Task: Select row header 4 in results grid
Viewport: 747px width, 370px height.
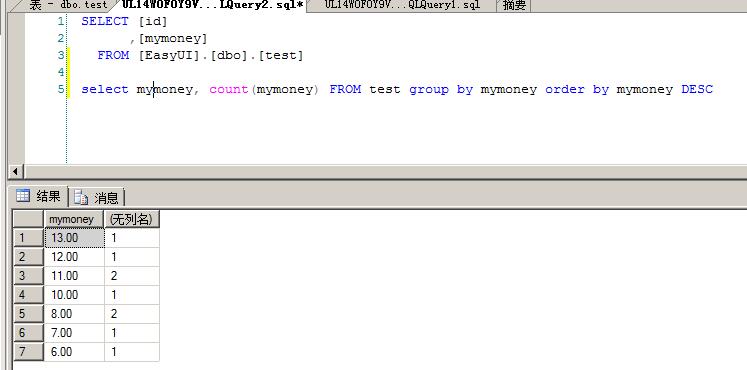Action: coord(28,295)
